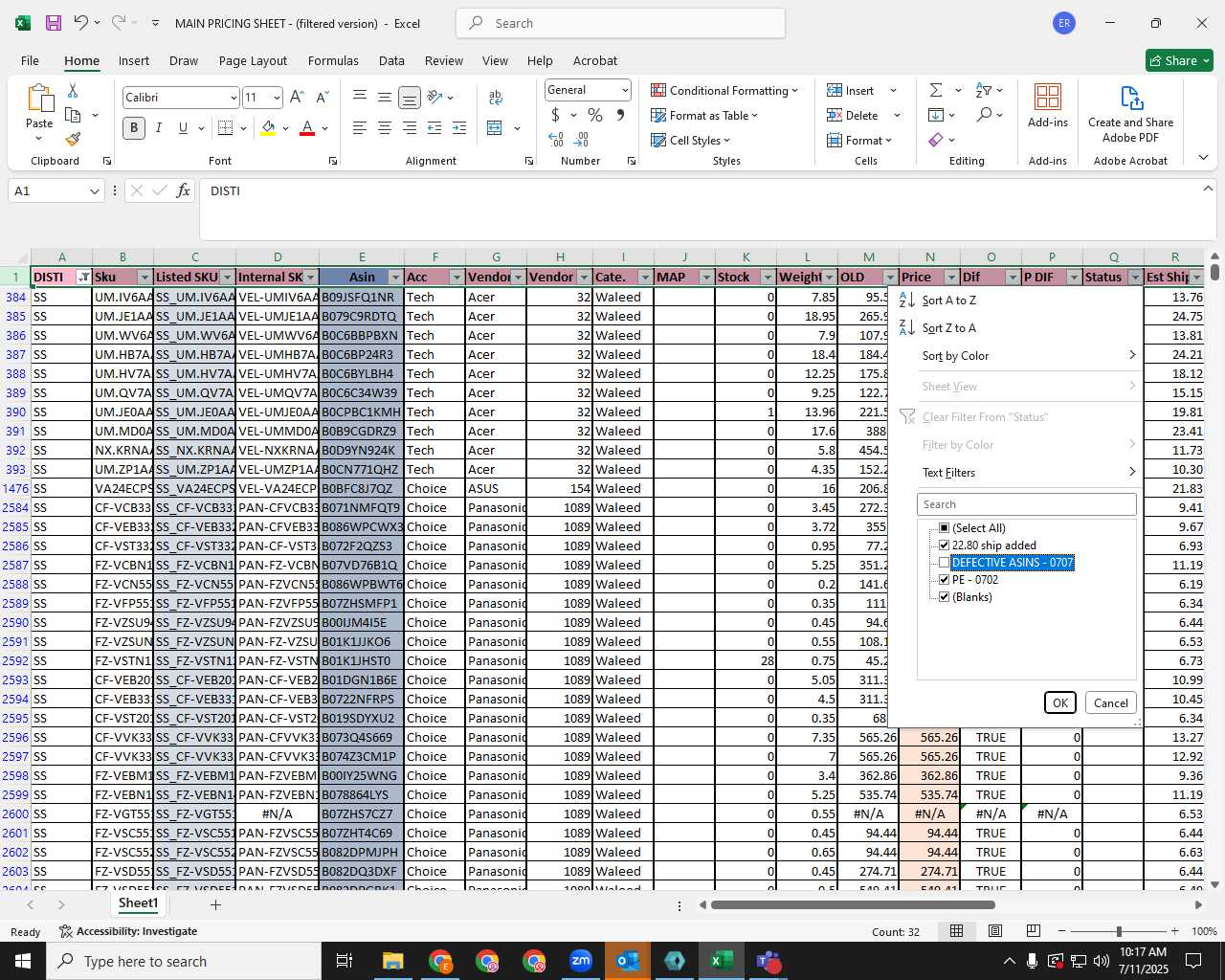Apply percent style format
The width and height of the screenshot is (1225, 980).
click(x=595, y=116)
